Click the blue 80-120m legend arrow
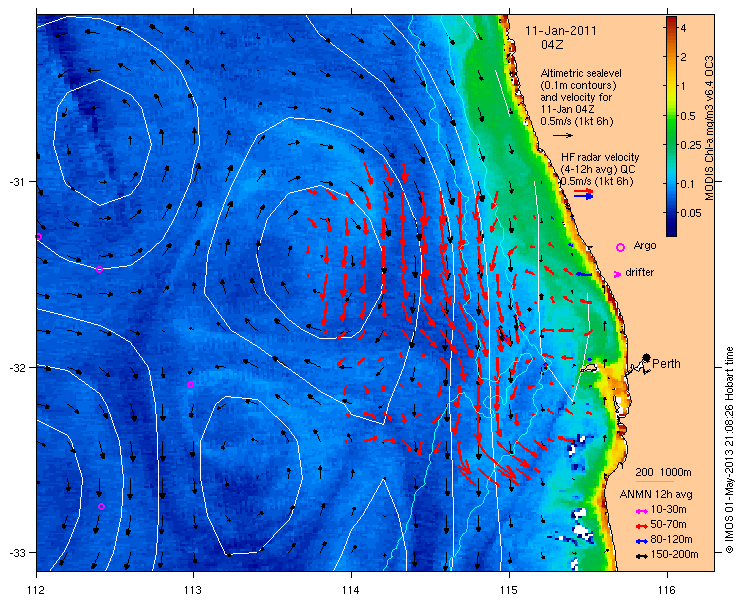The width and height of the screenshot is (740, 600). 641,541
